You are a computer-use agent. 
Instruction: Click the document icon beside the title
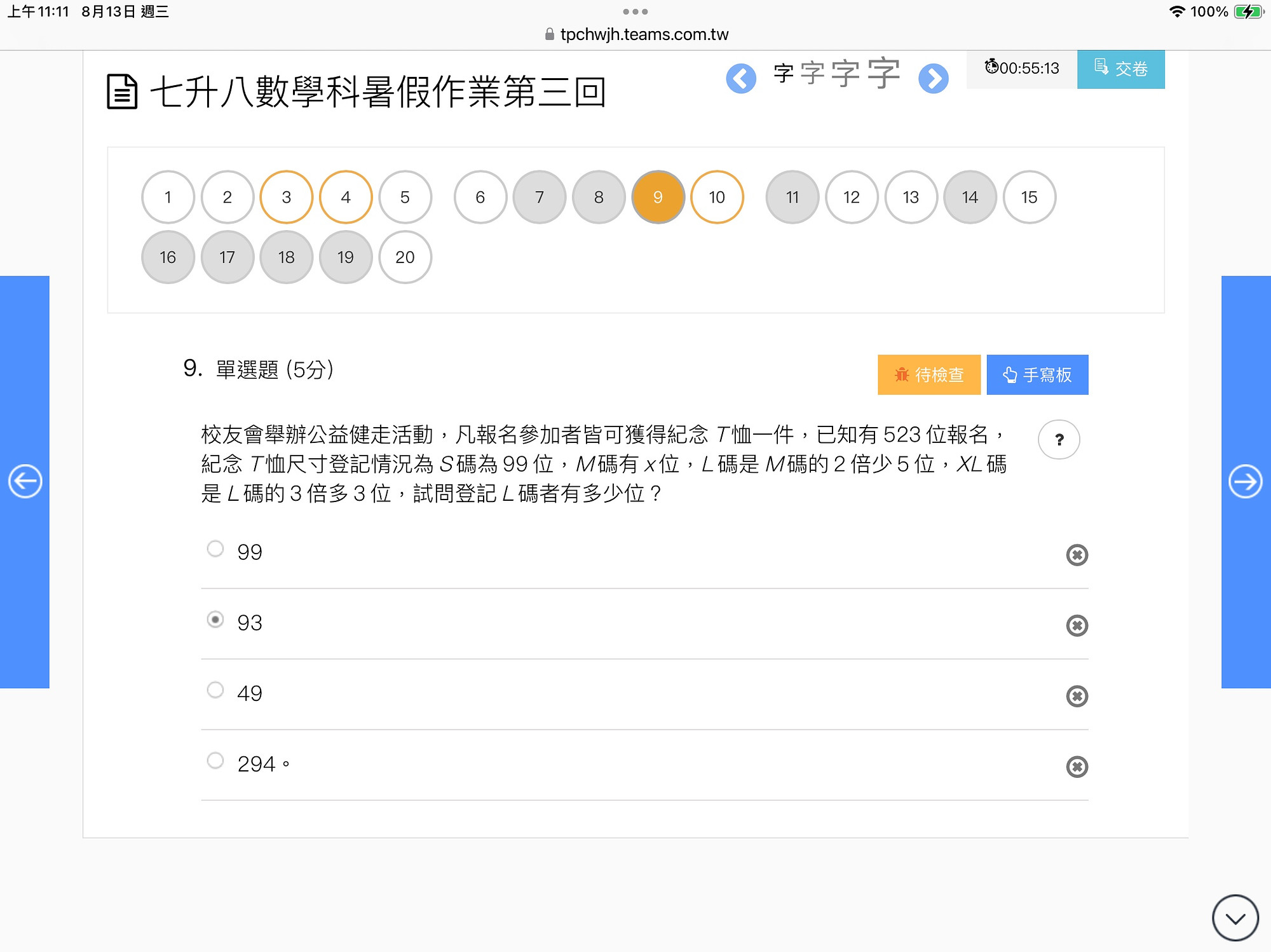pyautogui.click(x=122, y=92)
